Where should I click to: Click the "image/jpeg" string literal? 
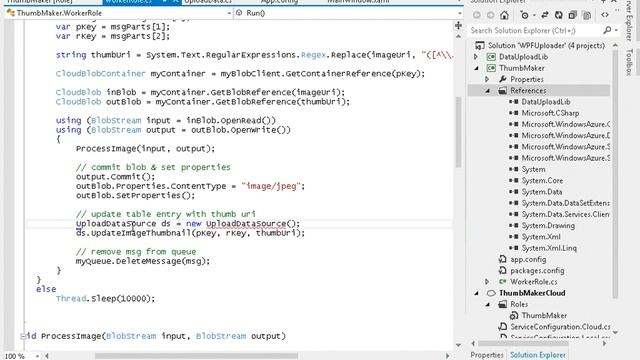tap(271, 186)
